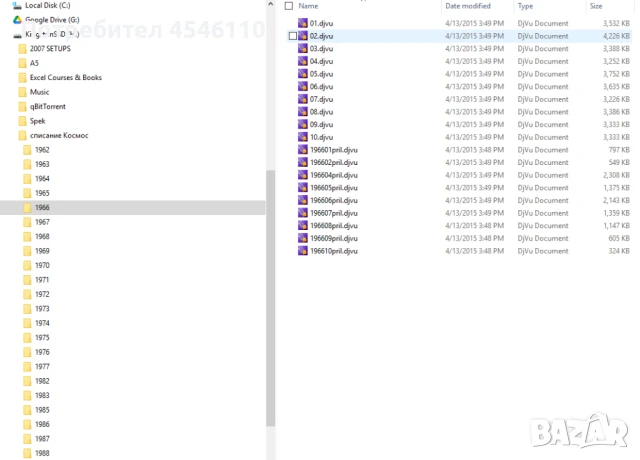Tick the checkbox for 02.djvu
The height and width of the screenshot is (460, 640).
[x=293, y=36]
